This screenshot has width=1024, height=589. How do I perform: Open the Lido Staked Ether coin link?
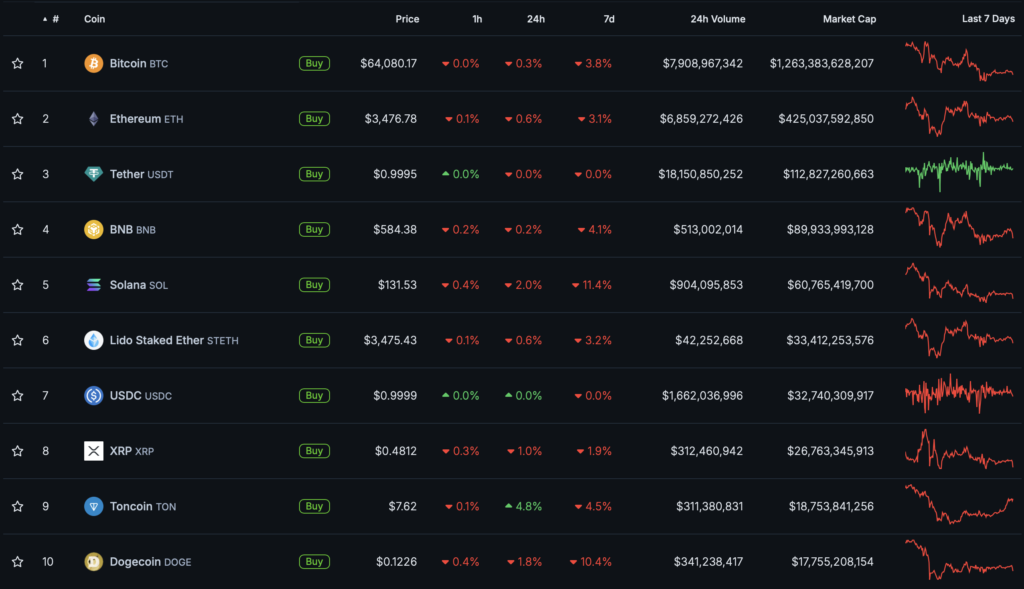(157, 340)
